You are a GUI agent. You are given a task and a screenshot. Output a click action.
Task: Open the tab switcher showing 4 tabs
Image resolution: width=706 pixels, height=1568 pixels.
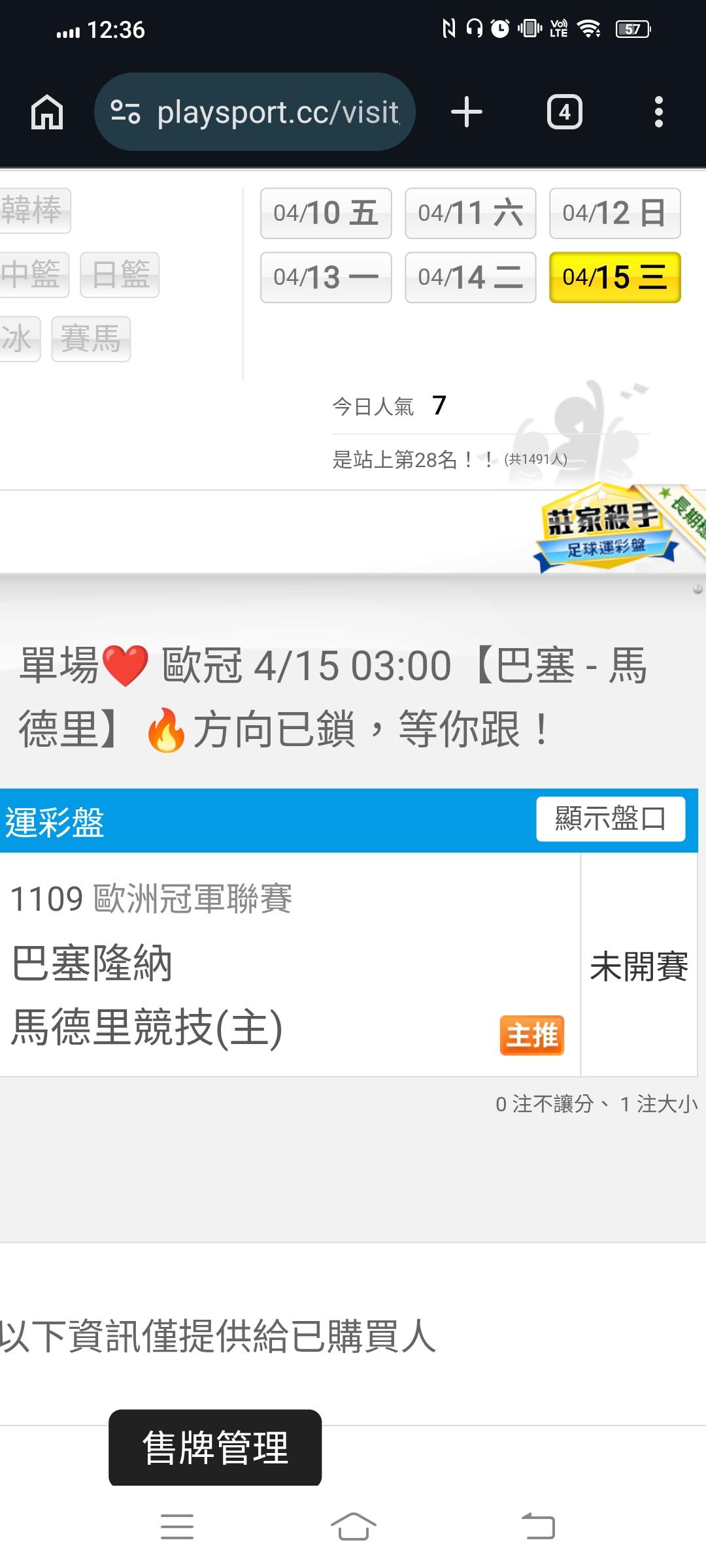tap(565, 112)
